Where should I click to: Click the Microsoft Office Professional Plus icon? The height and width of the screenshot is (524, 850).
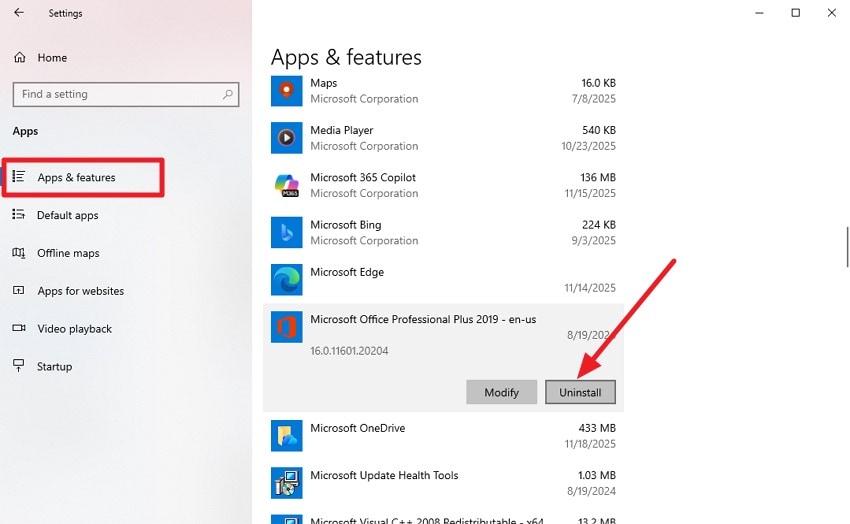pyautogui.click(x=287, y=327)
